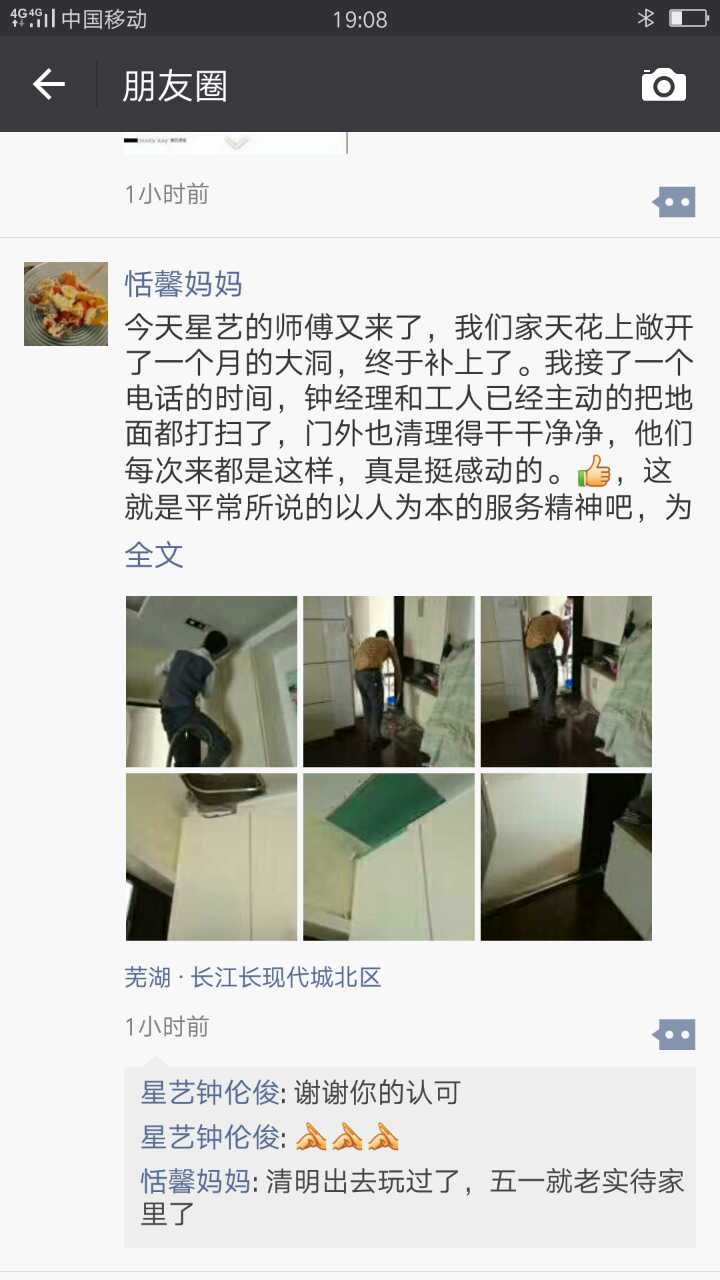
Task: View the last photo showing dark floor
Action: [566, 856]
